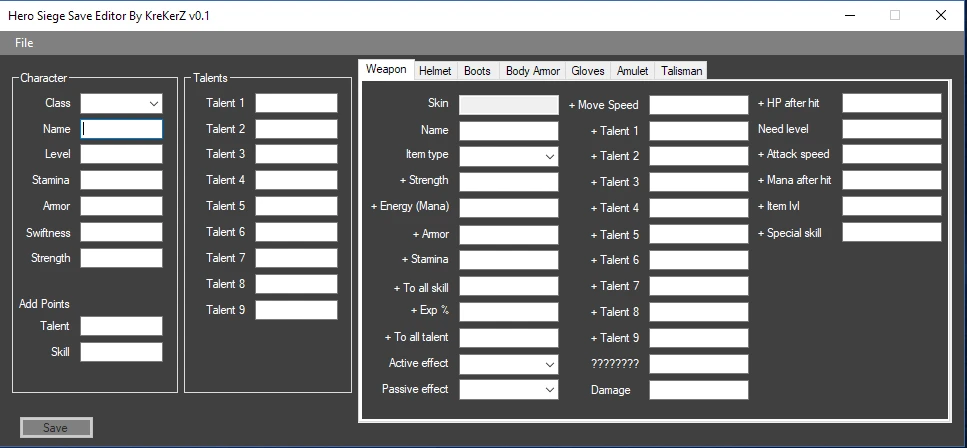This screenshot has height=448, width=967.
Task: Open the Active effect dropdown
Action: [x=509, y=364]
